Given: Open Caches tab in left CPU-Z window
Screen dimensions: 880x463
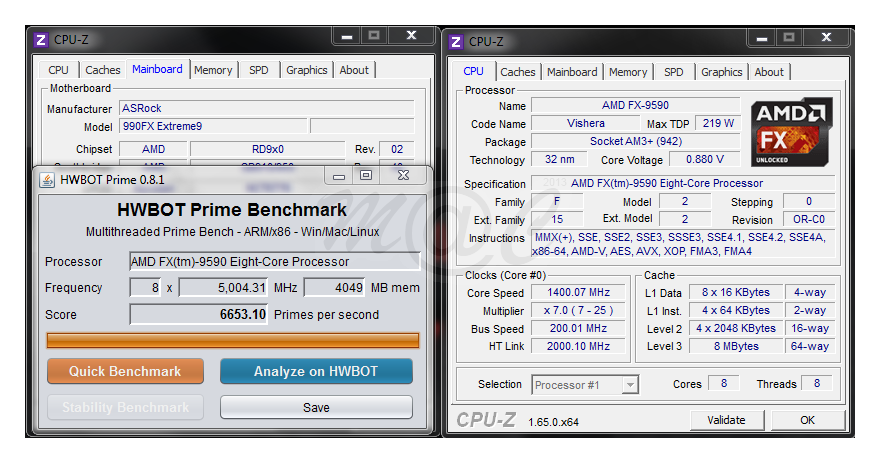Looking at the screenshot, I should click(103, 70).
